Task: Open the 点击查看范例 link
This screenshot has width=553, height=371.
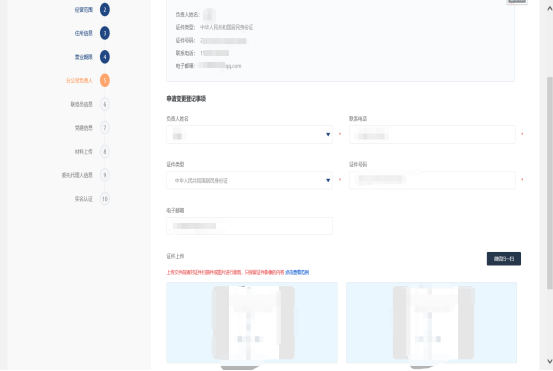Action: [x=297, y=272]
